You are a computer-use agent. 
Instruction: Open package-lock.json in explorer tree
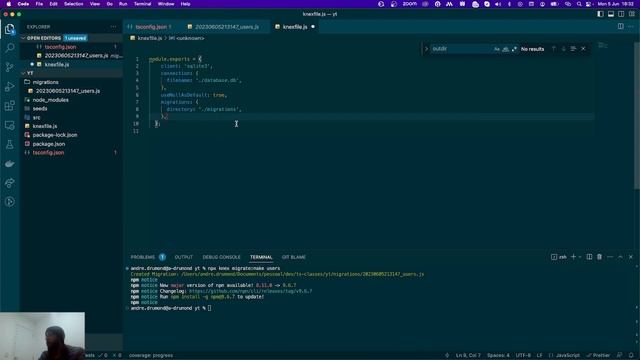55,135
